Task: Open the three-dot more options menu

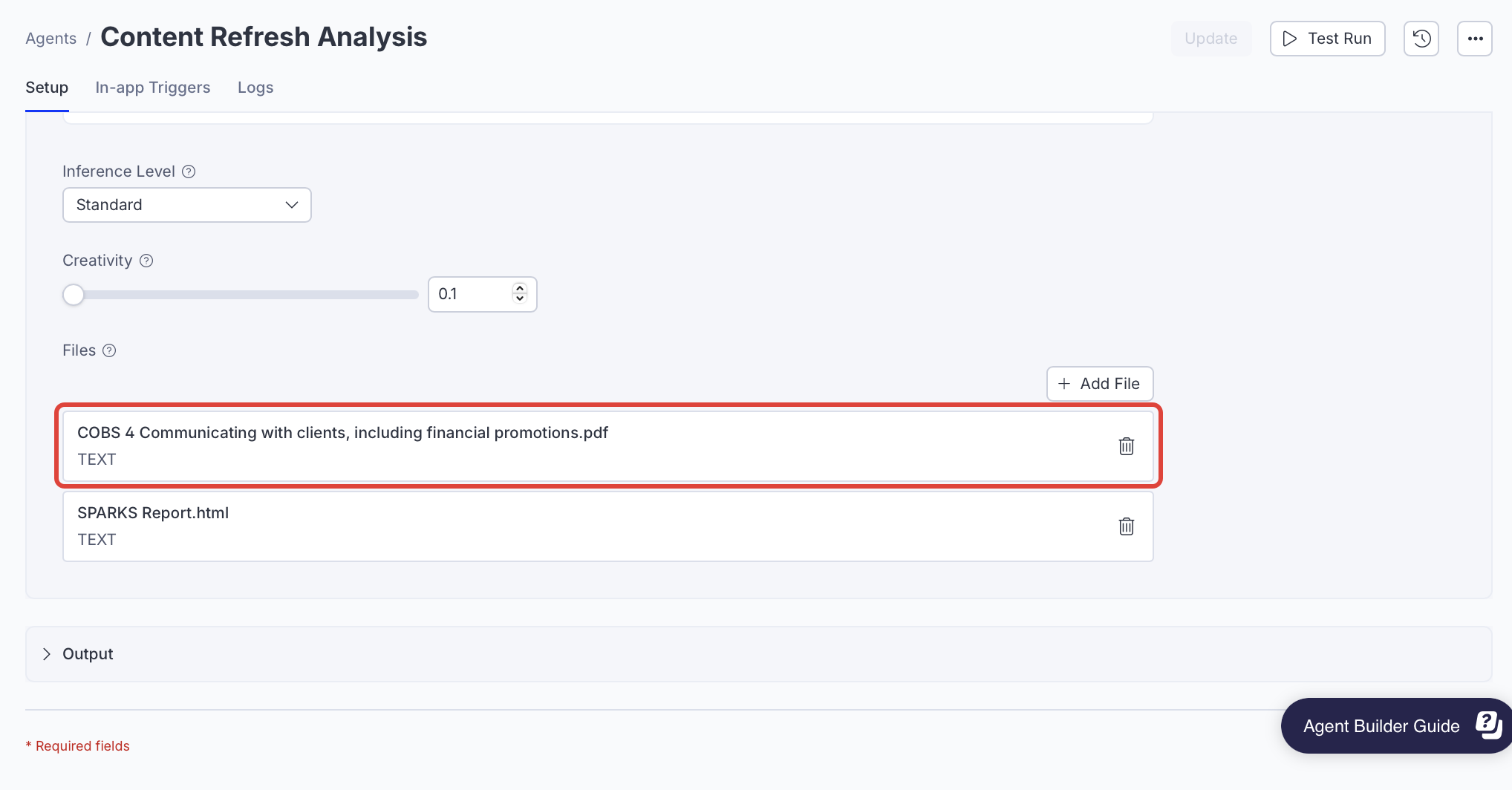Action: point(1474,39)
